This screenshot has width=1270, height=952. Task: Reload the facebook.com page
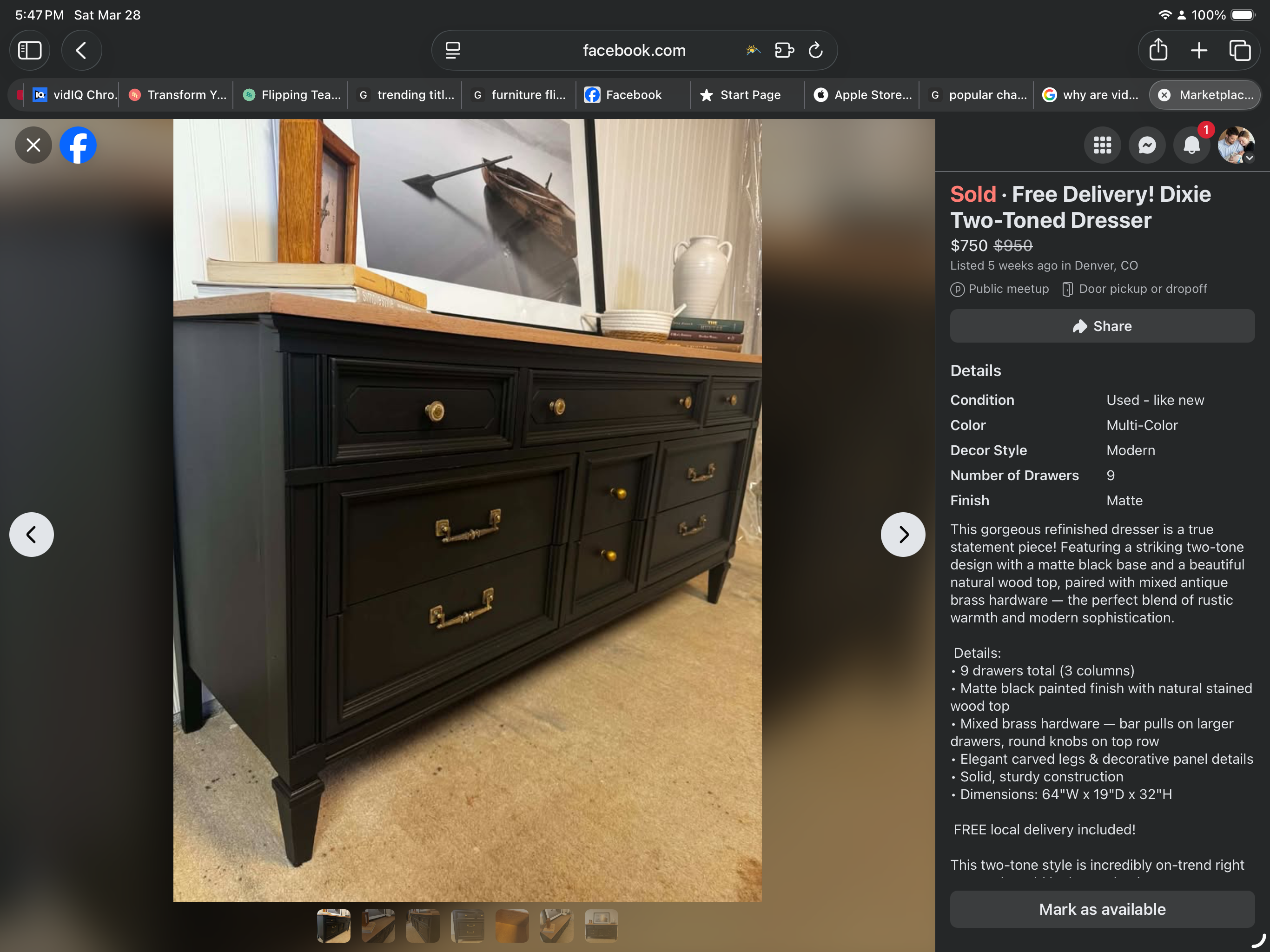pos(816,51)
